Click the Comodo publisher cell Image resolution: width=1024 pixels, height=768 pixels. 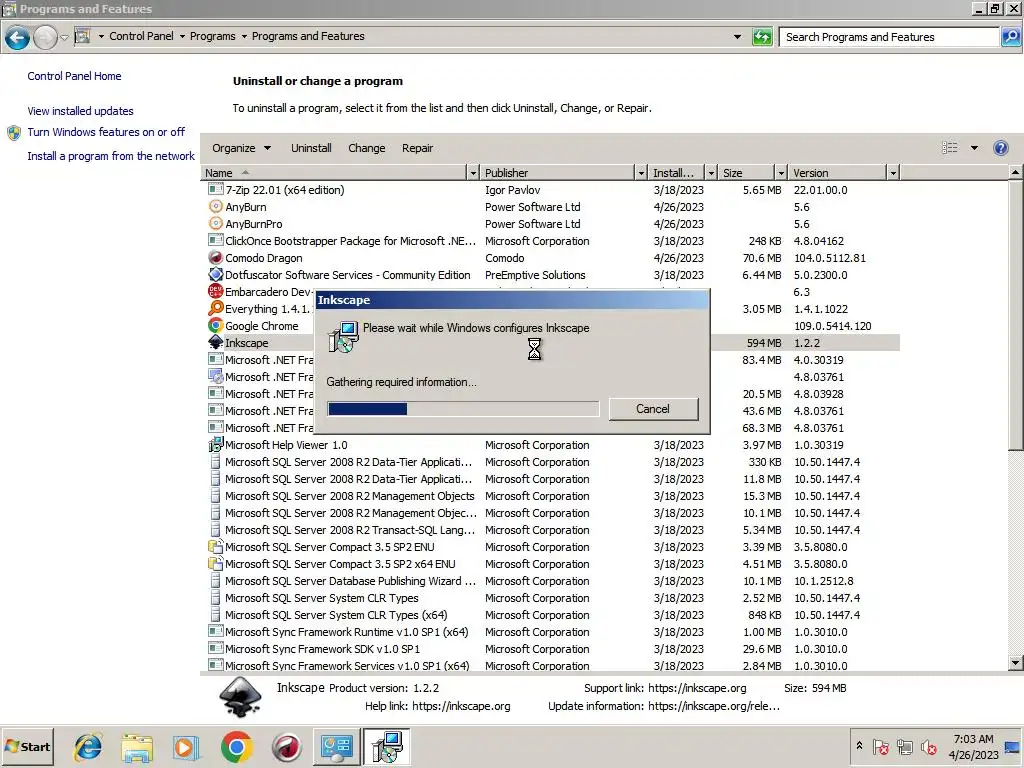pos(504,258)
